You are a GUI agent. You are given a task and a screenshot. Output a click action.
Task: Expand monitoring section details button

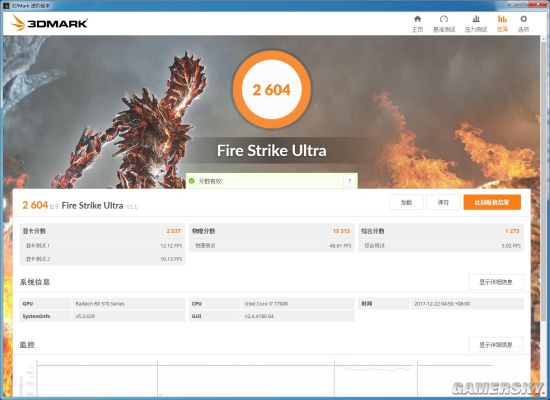(x=496, y=345)
